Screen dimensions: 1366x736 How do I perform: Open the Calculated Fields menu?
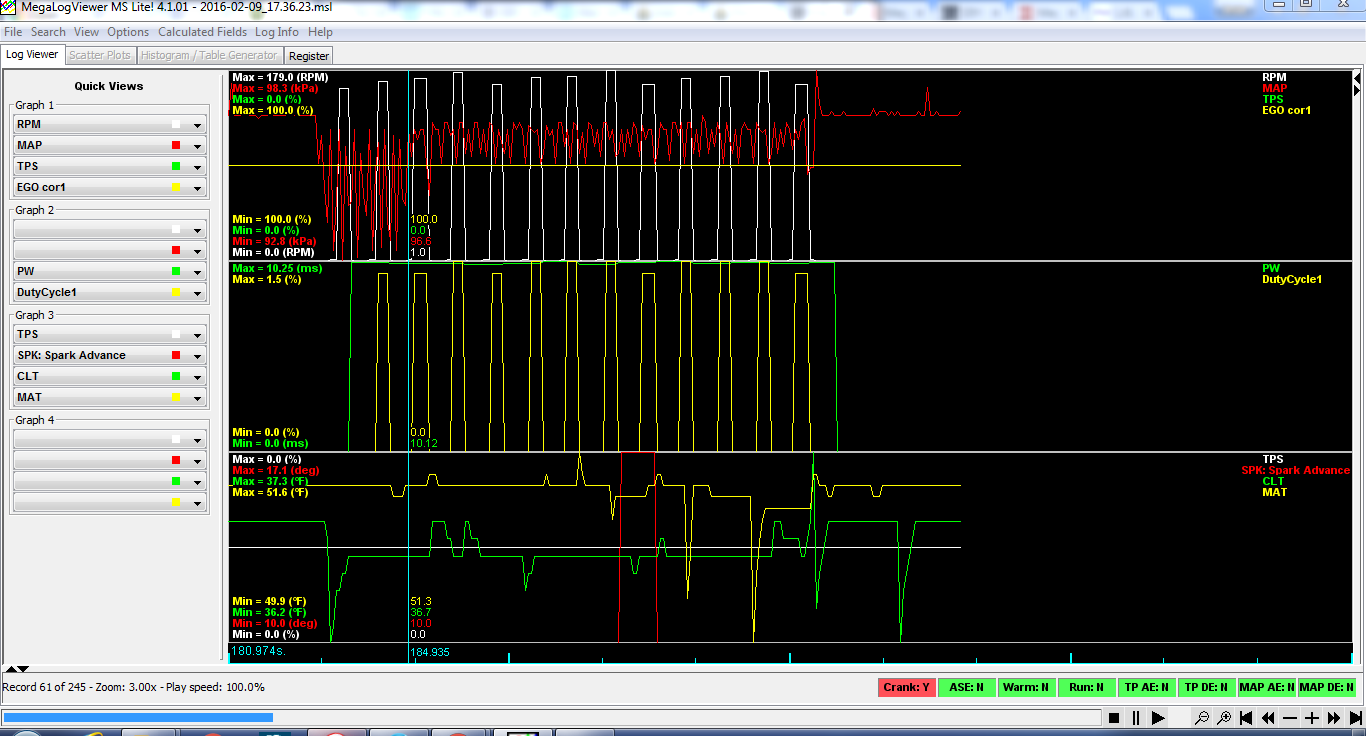pos(203,32)
